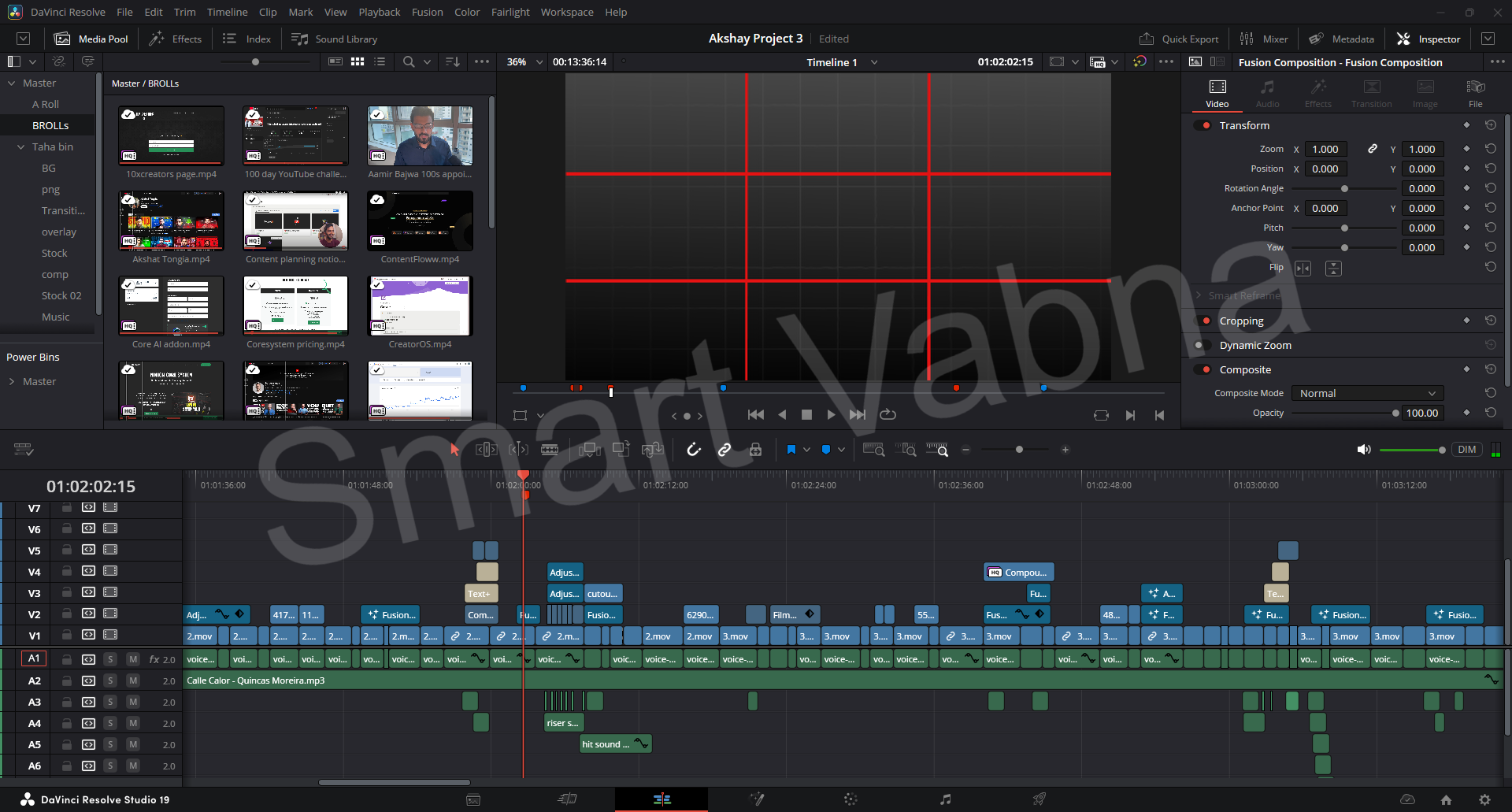Switch to the Color page icon
The height and width of the screenshot is (812, 1512).
click(850, 799)
